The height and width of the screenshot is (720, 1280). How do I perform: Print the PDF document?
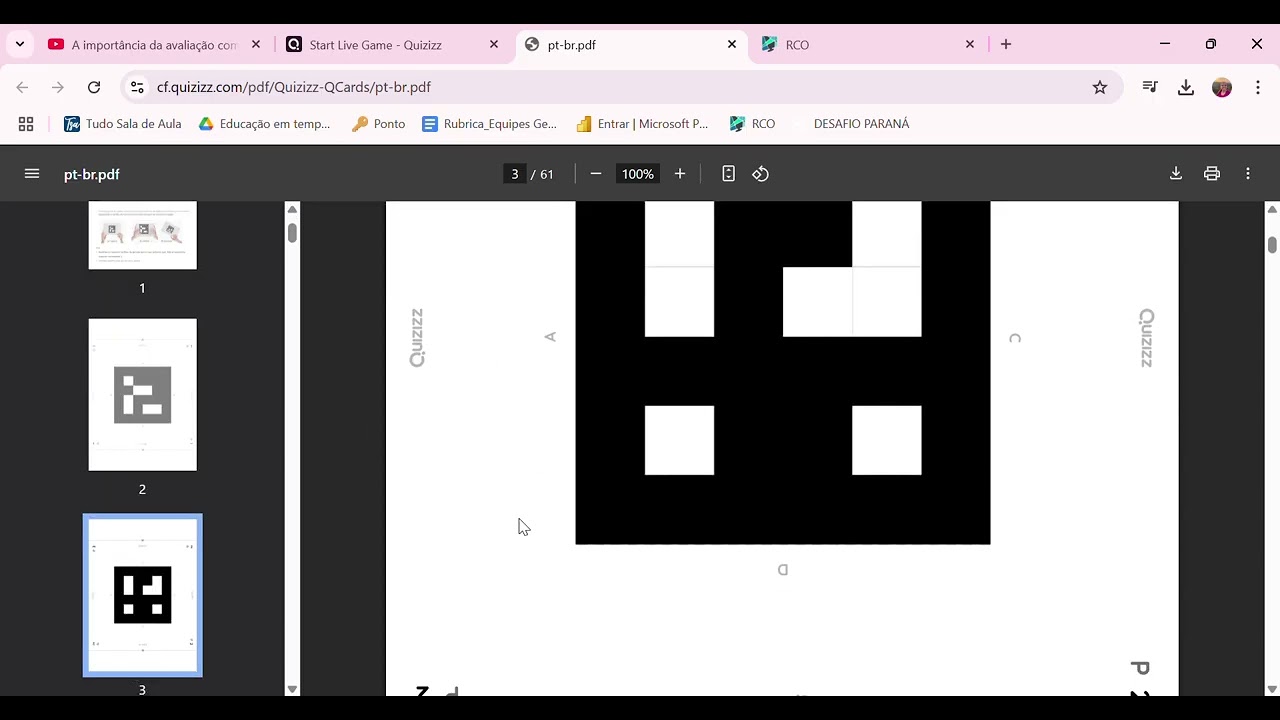coord(1212,174)
